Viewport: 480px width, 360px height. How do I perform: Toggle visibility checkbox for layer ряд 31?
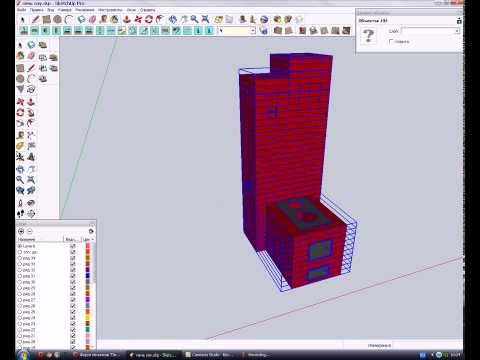pos(73,276)
